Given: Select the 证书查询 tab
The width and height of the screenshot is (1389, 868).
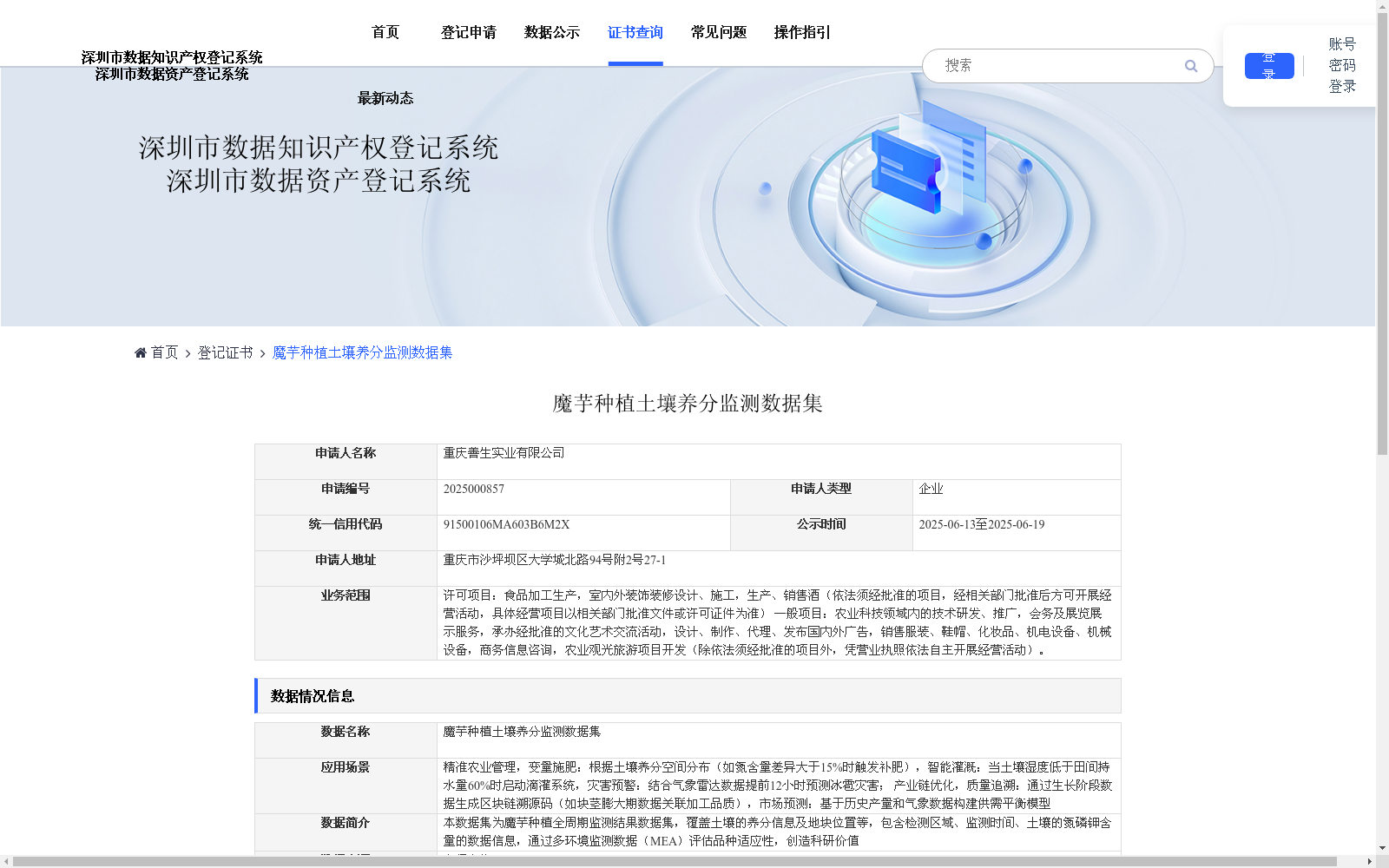Looking at the screenshot, I should [635, 32].
